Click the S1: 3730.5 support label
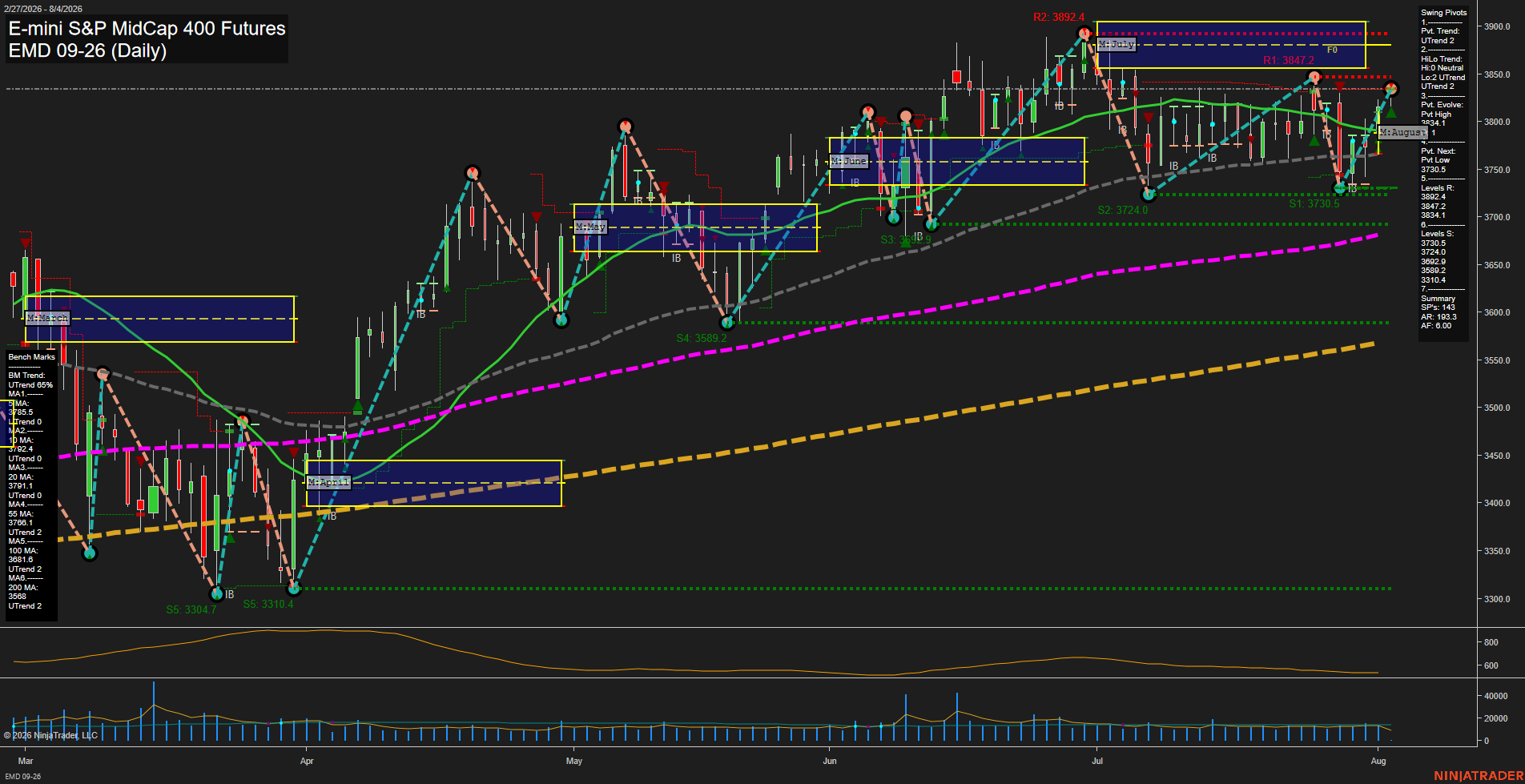This screenshot has width=1525, height=784. click(x=1314, y=203)
